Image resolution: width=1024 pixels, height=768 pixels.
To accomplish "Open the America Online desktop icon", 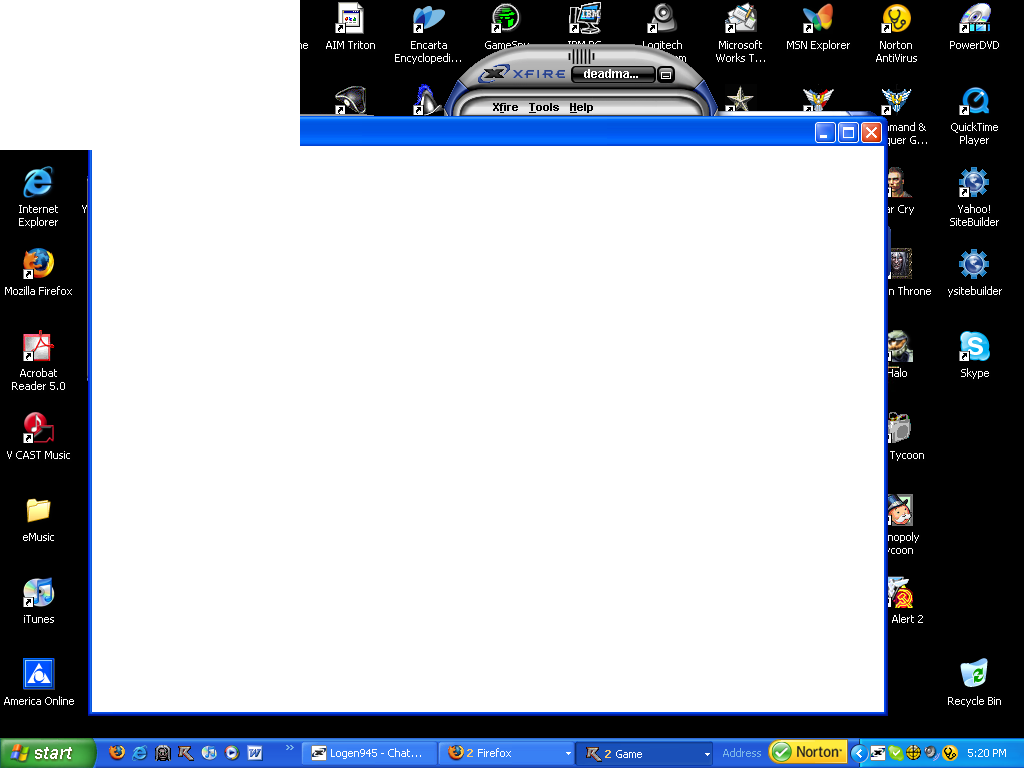I will coord(38,675).
